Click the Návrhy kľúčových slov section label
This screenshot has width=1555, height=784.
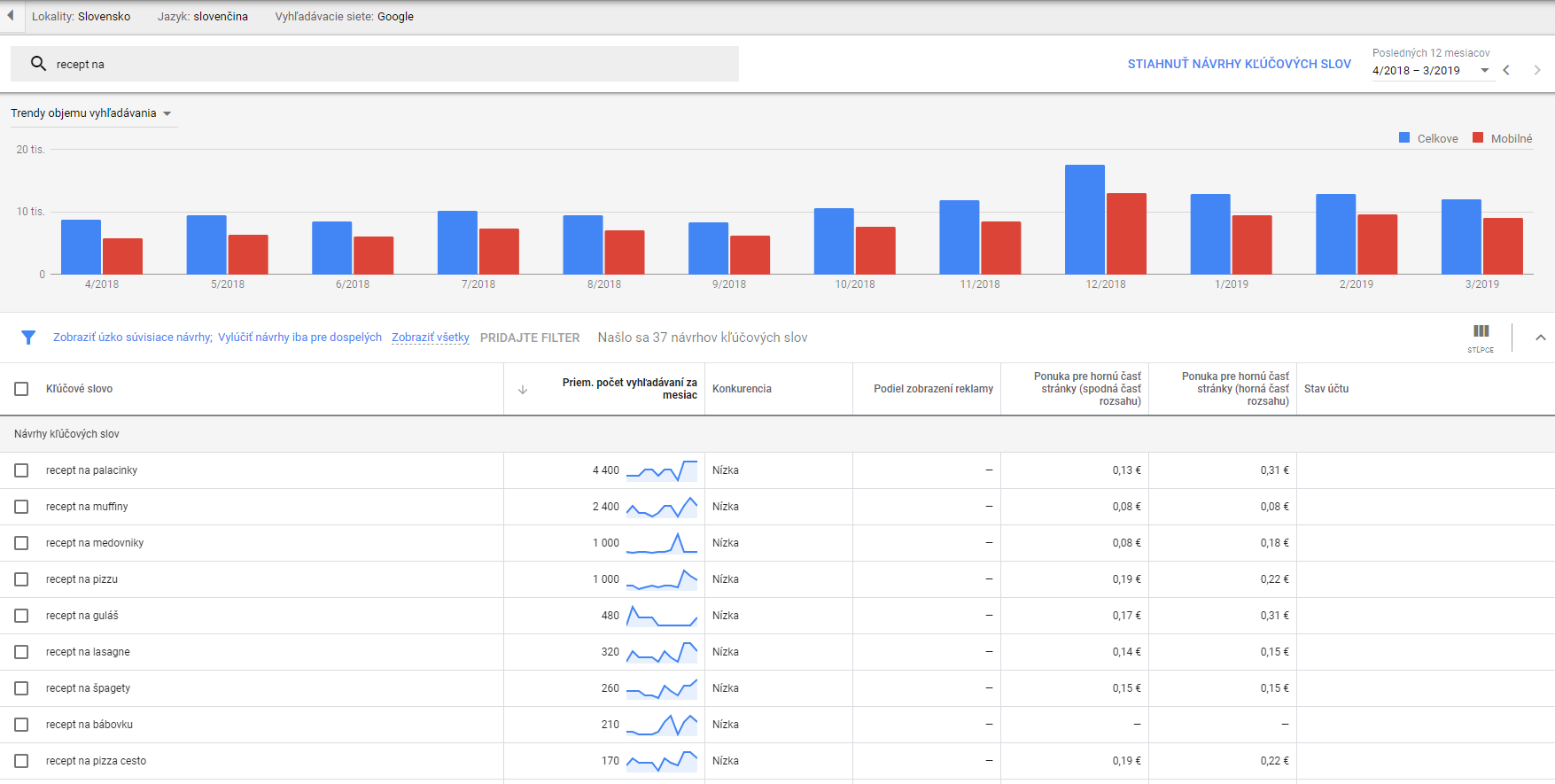[x=66, y=434]
